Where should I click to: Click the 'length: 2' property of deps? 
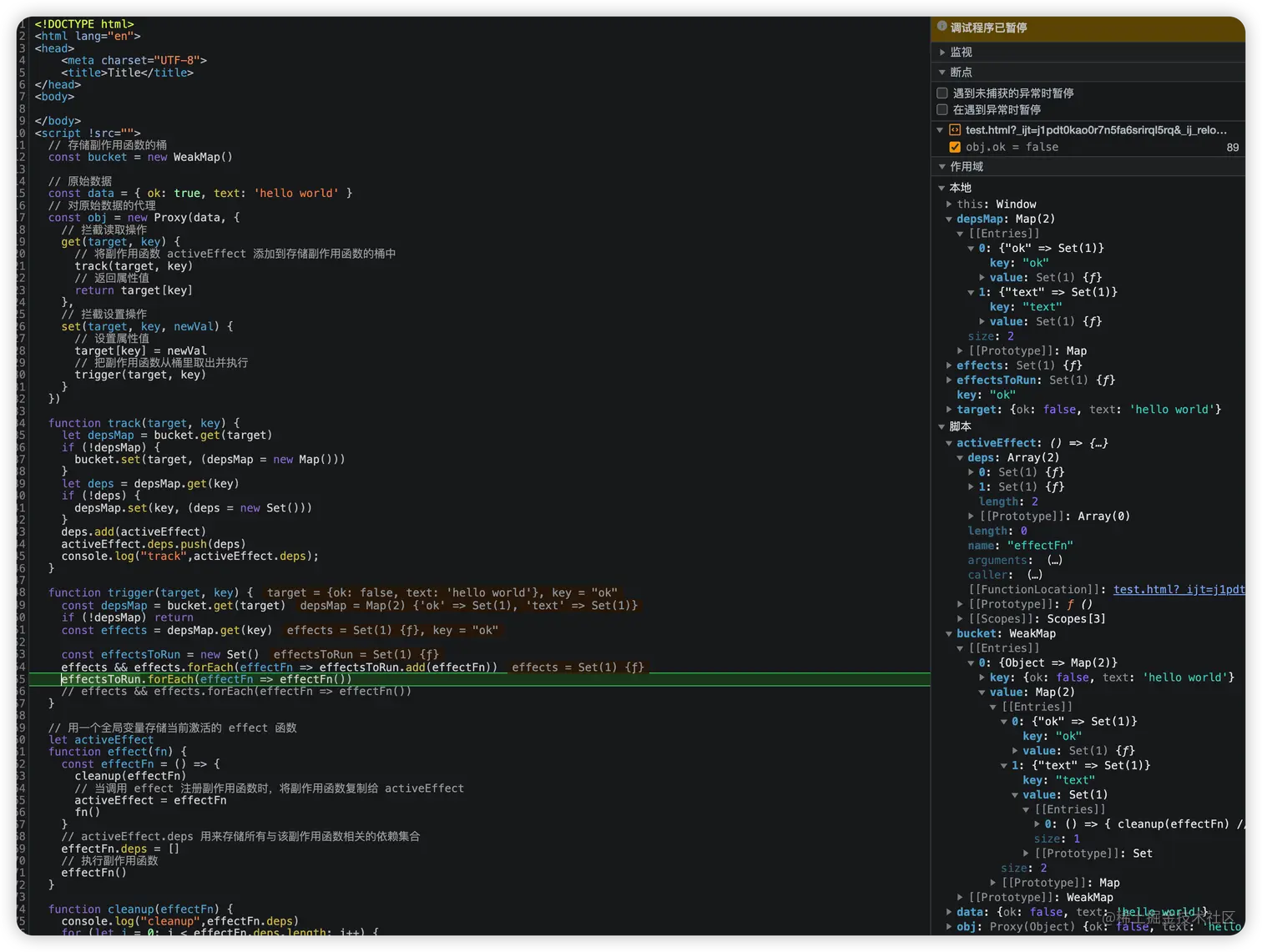[1008, 502]
